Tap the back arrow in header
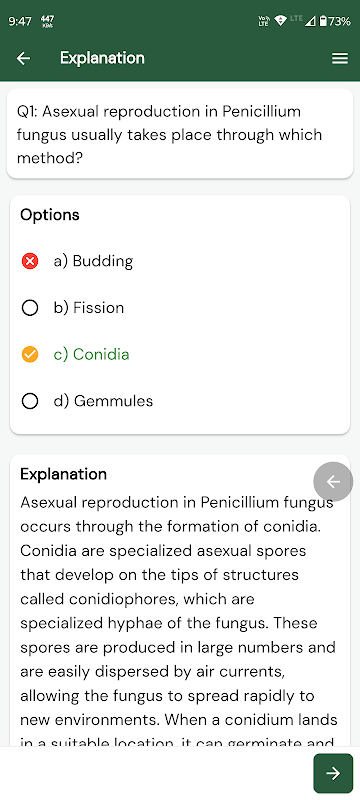Screen dimensions: 360x800 tap(23, 58)
